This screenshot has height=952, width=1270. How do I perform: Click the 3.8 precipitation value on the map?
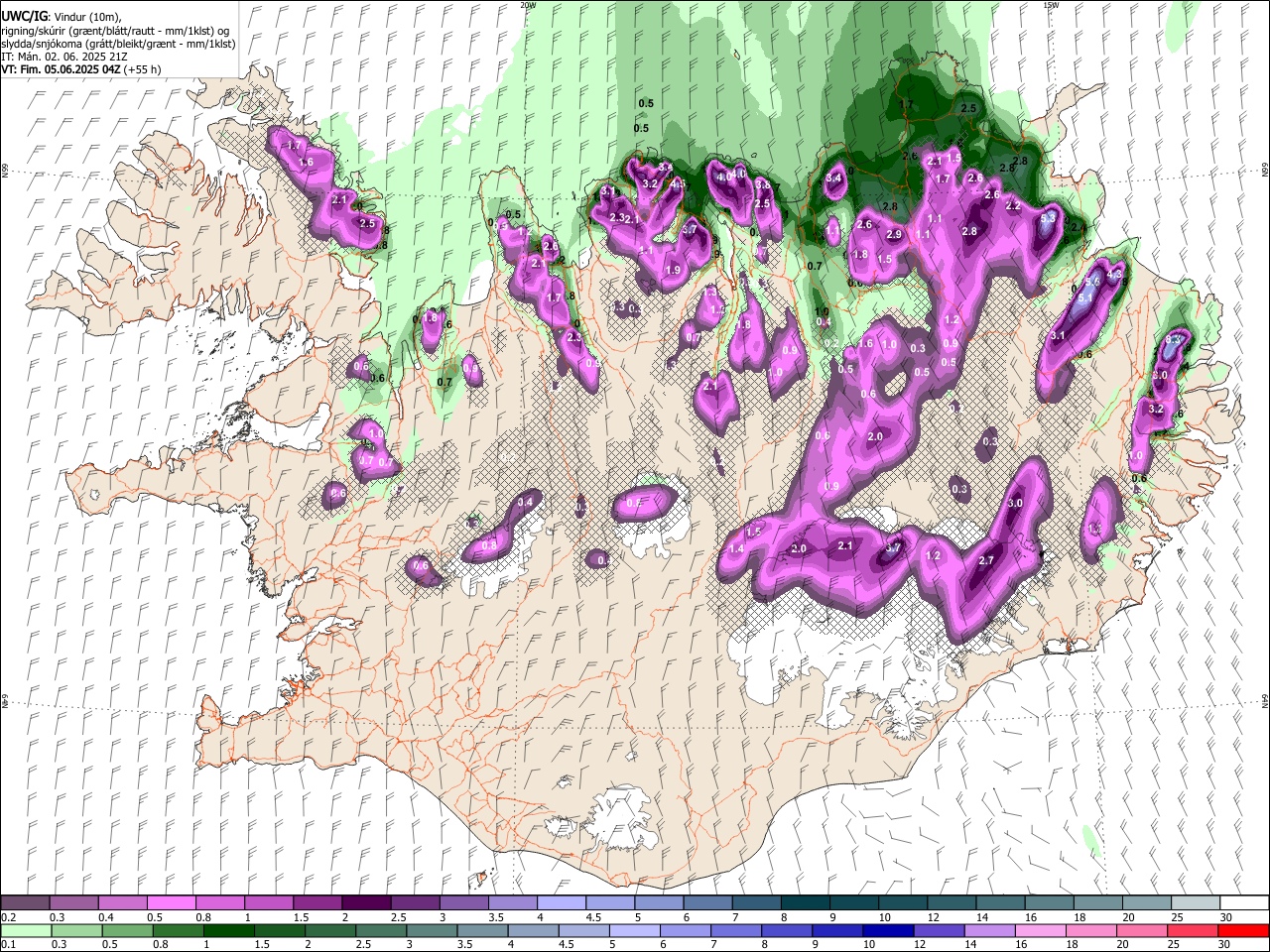(x=762, y=184)
